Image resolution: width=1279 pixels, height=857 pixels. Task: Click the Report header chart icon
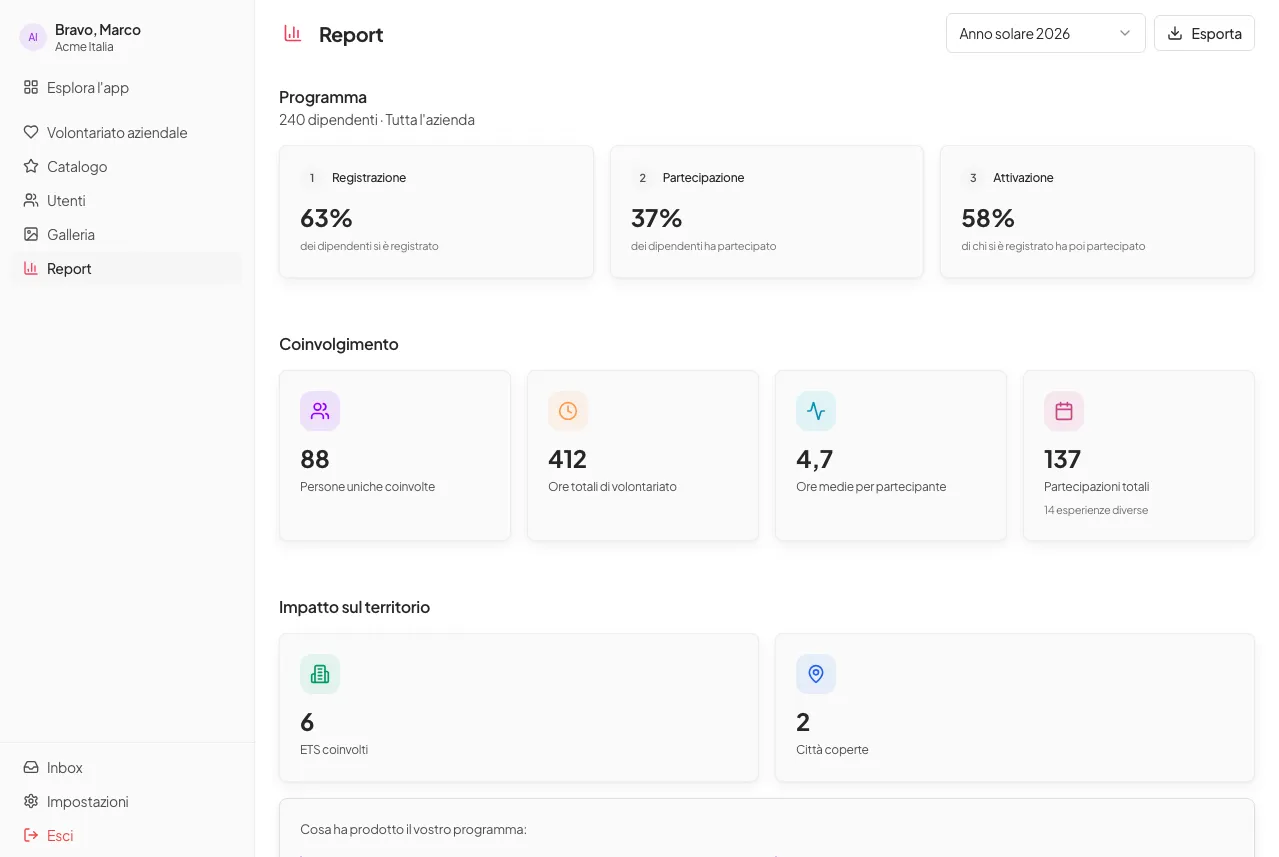293,33
